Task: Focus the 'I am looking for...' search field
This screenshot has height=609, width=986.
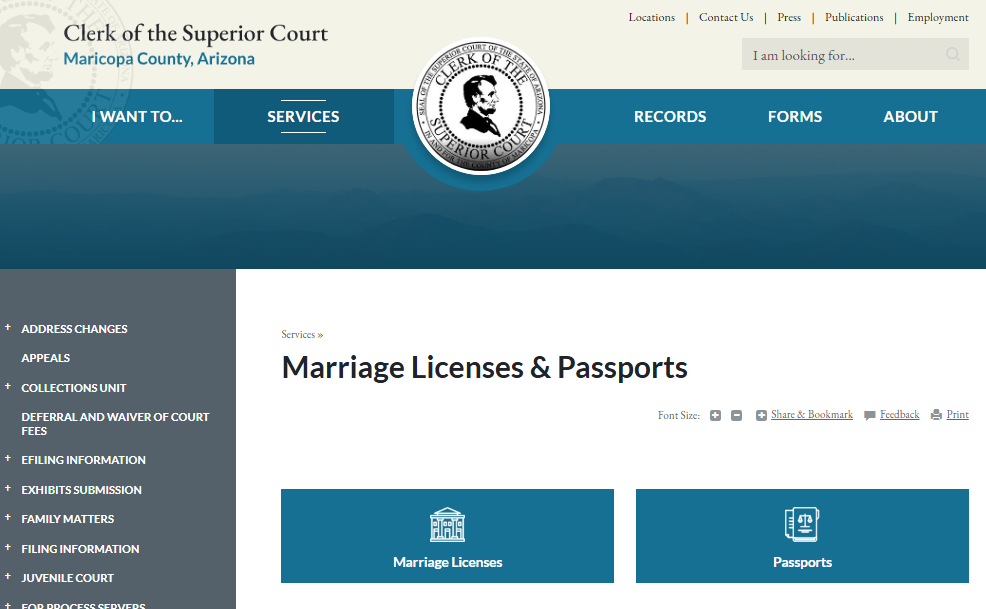Action: click(x=840, y=55)
